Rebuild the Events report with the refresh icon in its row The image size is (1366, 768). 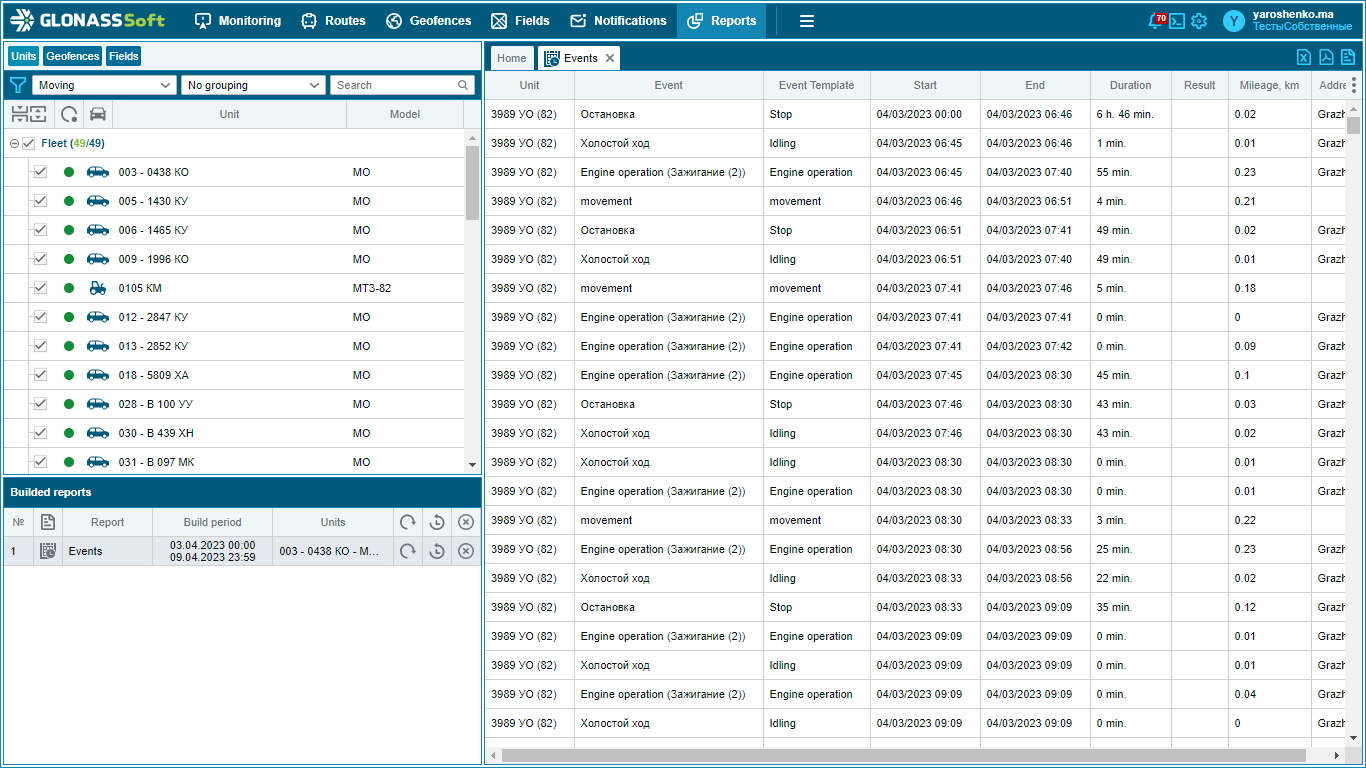coord(408,551)
